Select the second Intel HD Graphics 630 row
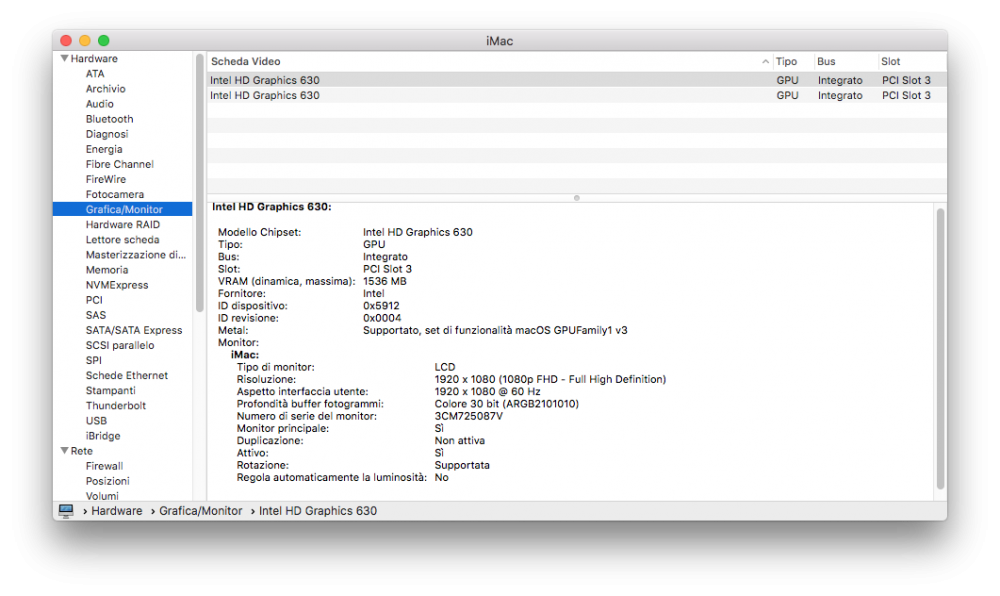 [577, 96]
